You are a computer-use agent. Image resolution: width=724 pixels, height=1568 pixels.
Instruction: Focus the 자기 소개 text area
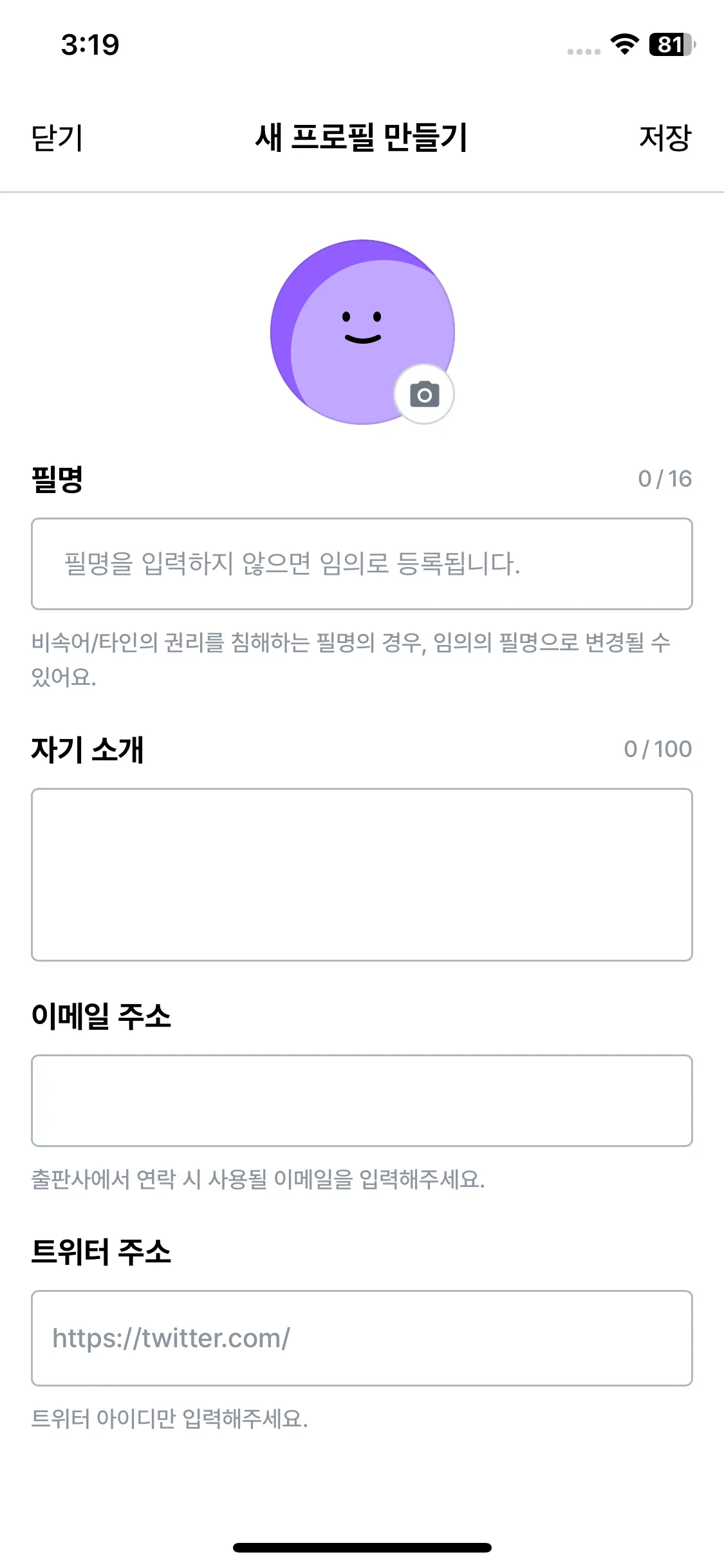362,875
